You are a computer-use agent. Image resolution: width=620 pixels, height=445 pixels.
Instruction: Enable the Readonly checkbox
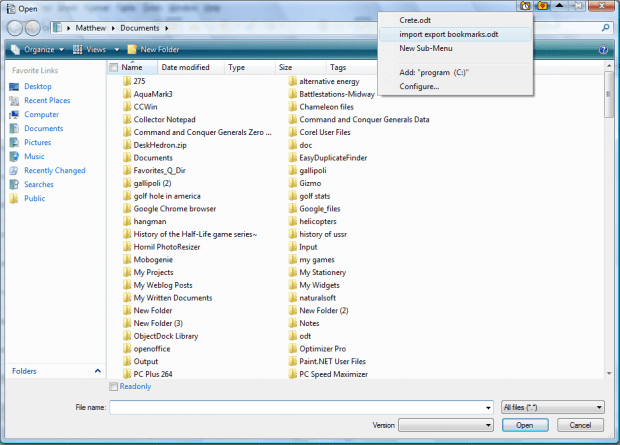tap(113, 386)
